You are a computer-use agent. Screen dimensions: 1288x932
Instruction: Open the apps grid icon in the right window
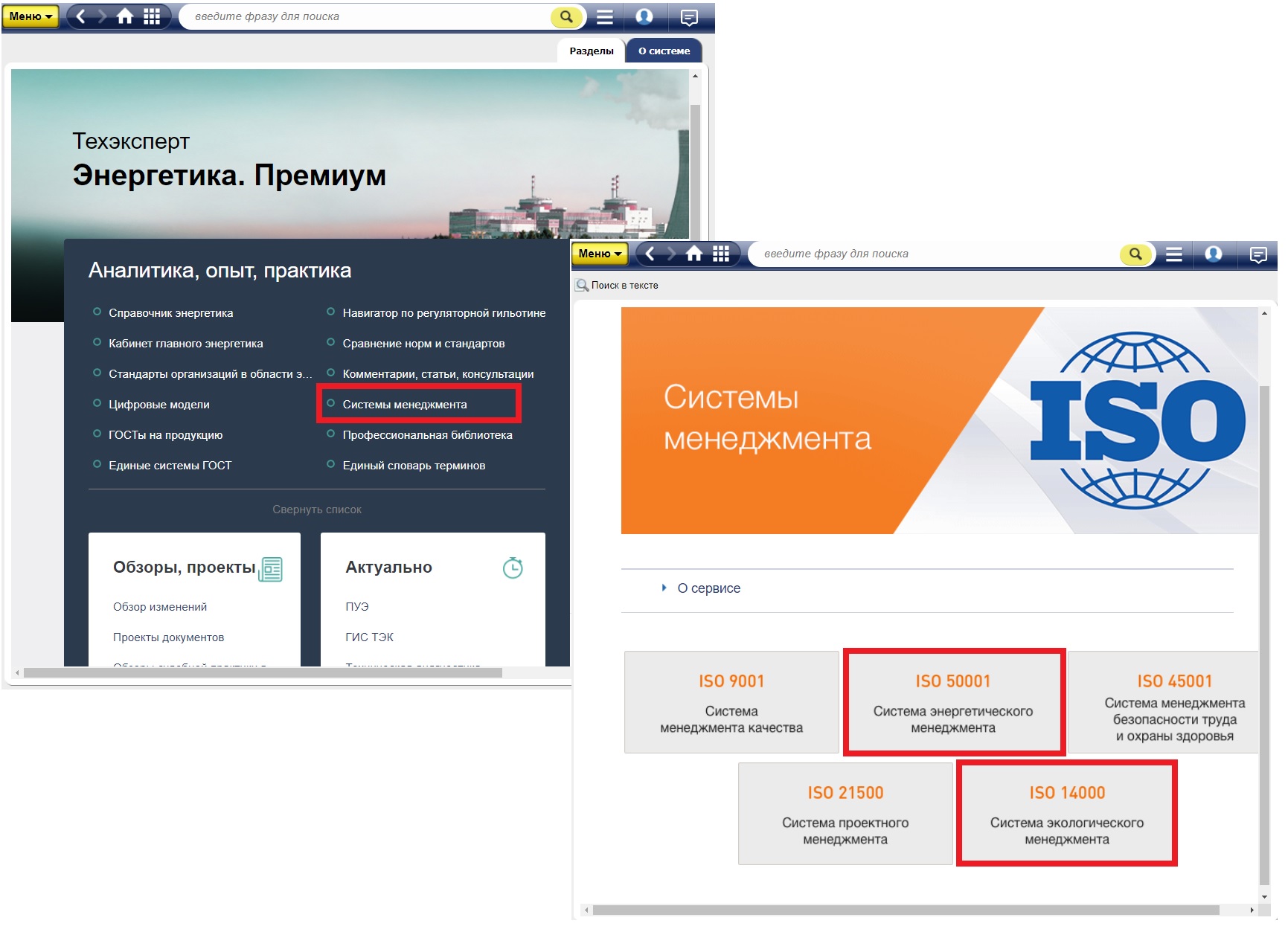click(720, 254)
